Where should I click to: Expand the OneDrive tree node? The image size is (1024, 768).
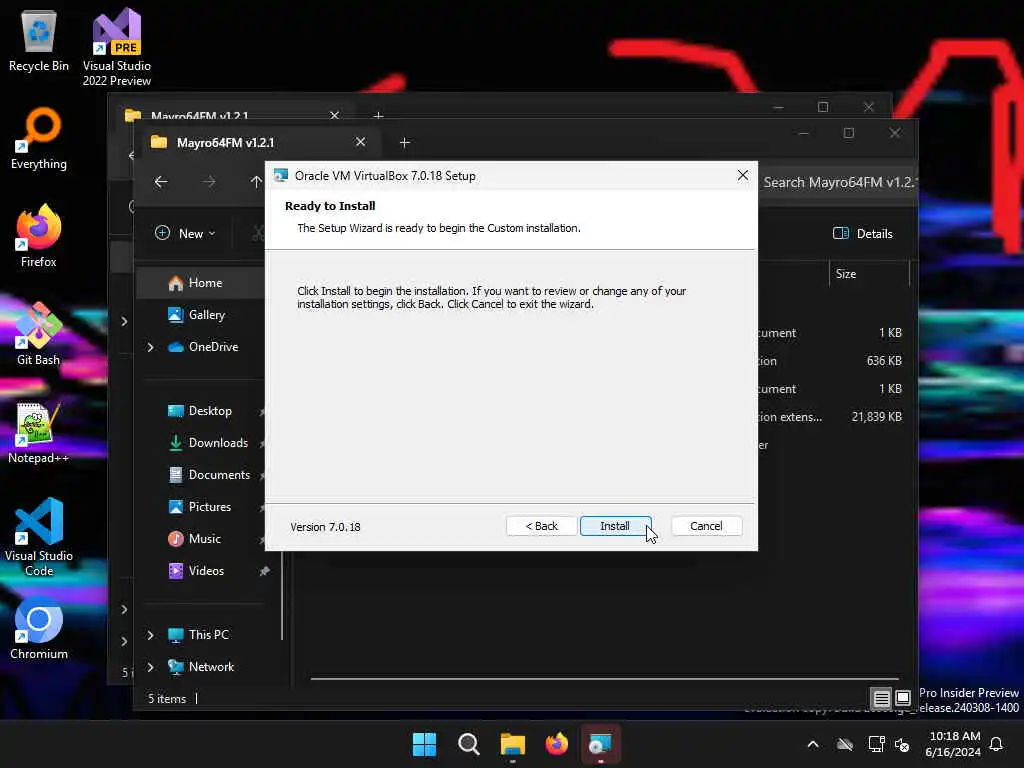tap(150, 347)
